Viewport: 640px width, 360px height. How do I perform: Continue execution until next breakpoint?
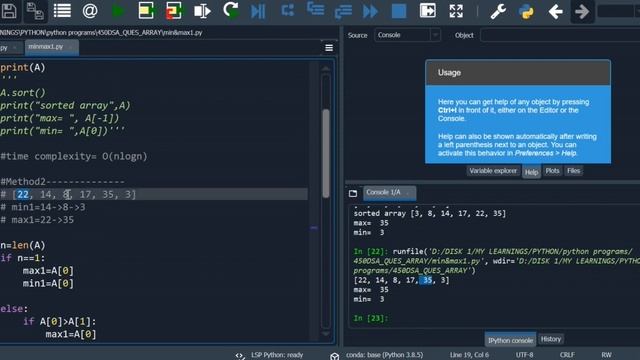[x=370, y=11]
